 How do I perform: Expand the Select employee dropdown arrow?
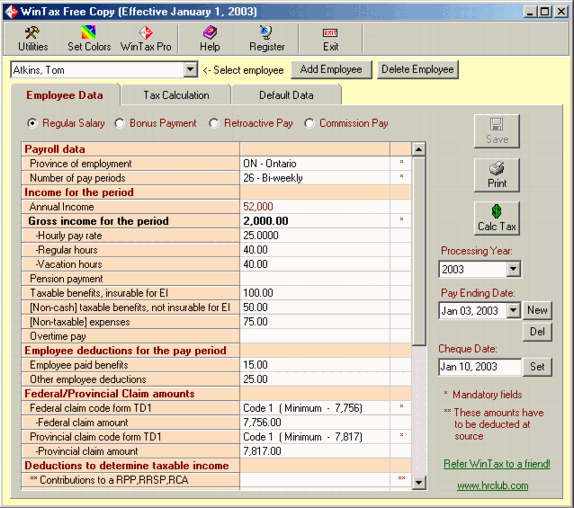click(x=190, y=70)
